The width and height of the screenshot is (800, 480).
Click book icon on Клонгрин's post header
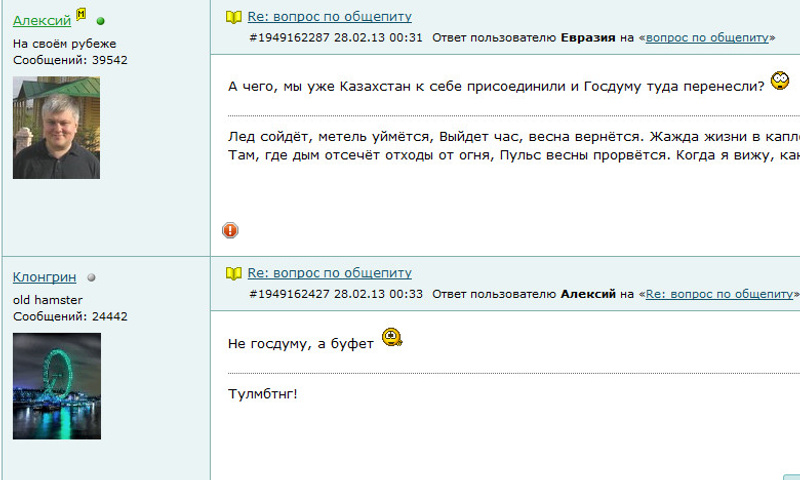pos(234,274)
